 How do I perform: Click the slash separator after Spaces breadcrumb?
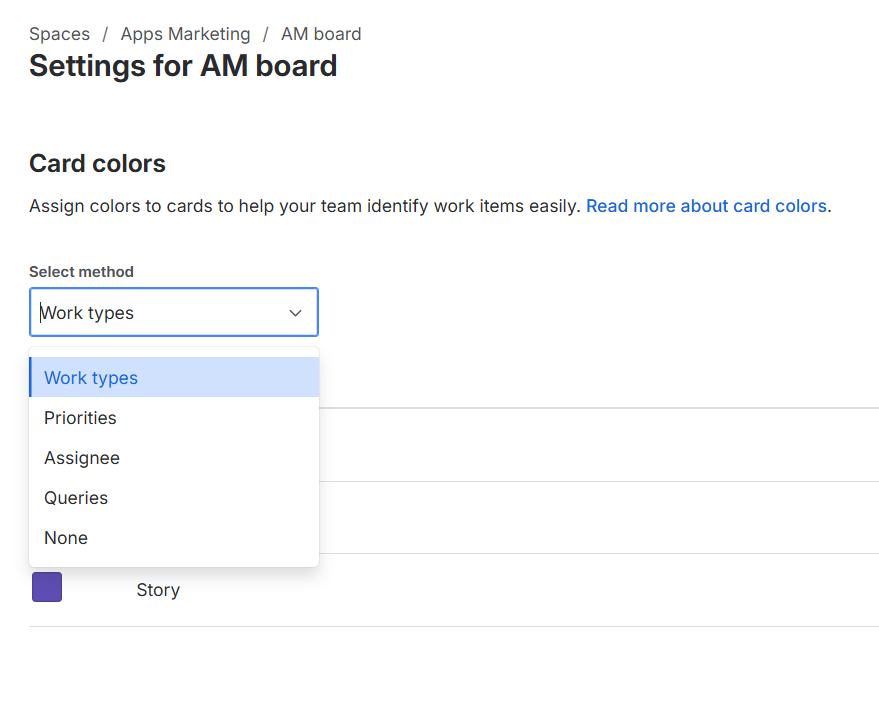point(105,34)
